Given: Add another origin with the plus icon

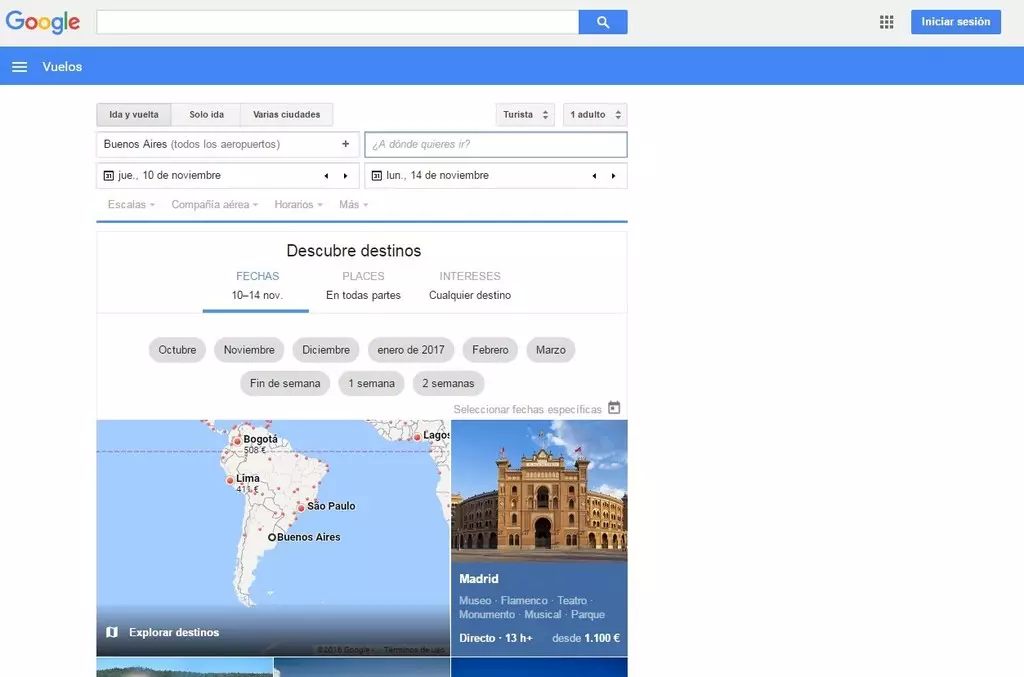Looking at the screenshot, I should tap(346, 144).
